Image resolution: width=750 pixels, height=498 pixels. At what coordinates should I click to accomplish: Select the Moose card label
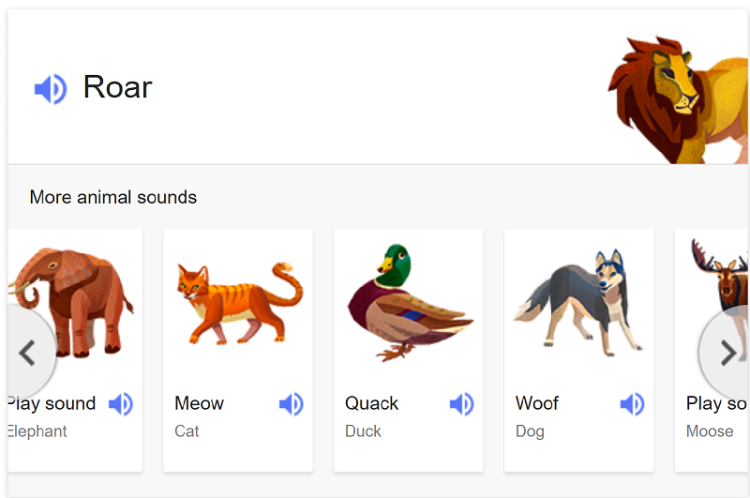point(710,431)
